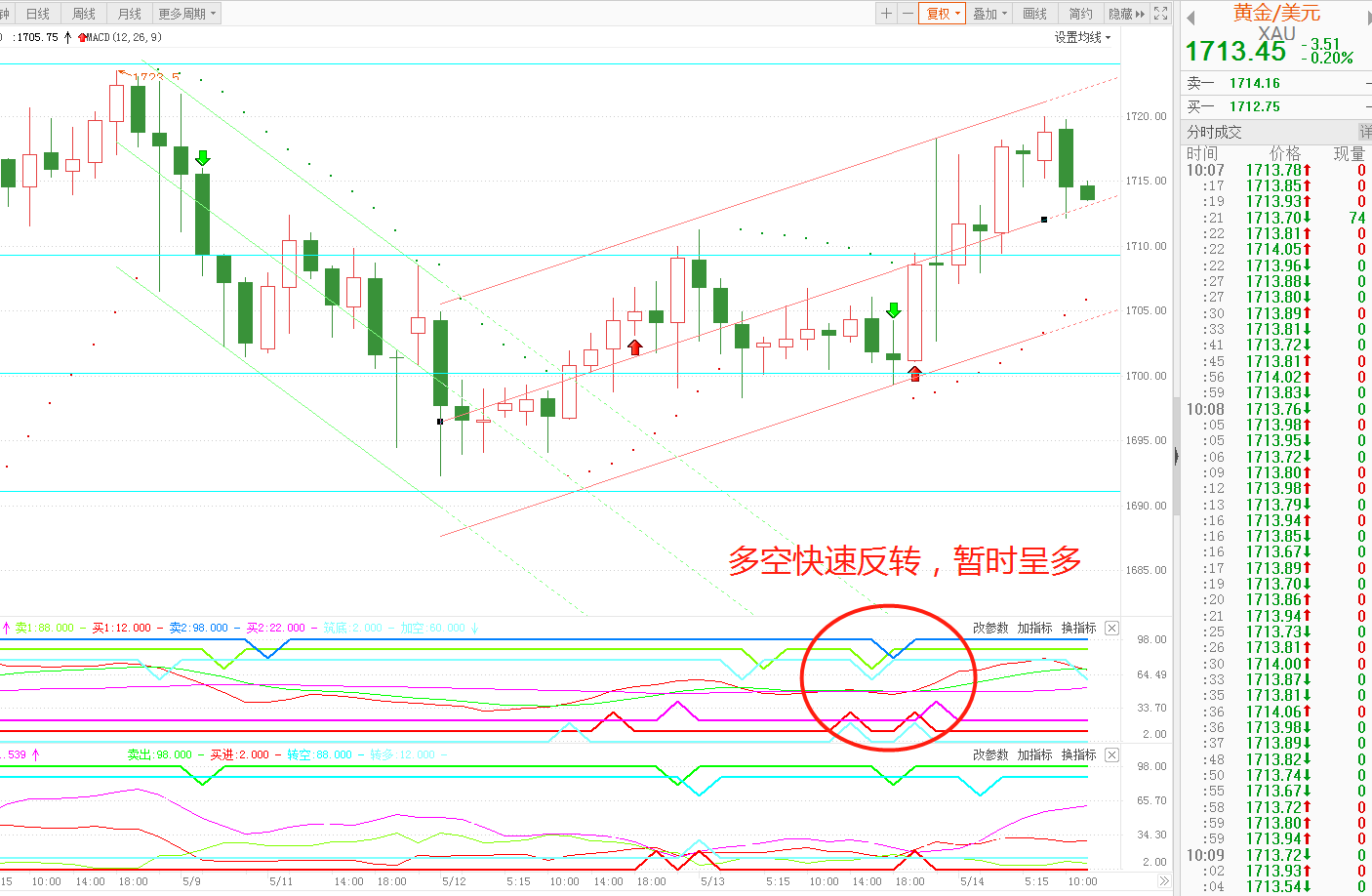Click 改参数 in the 卖出/买进 indicator panel

click(x=990, y=754)
